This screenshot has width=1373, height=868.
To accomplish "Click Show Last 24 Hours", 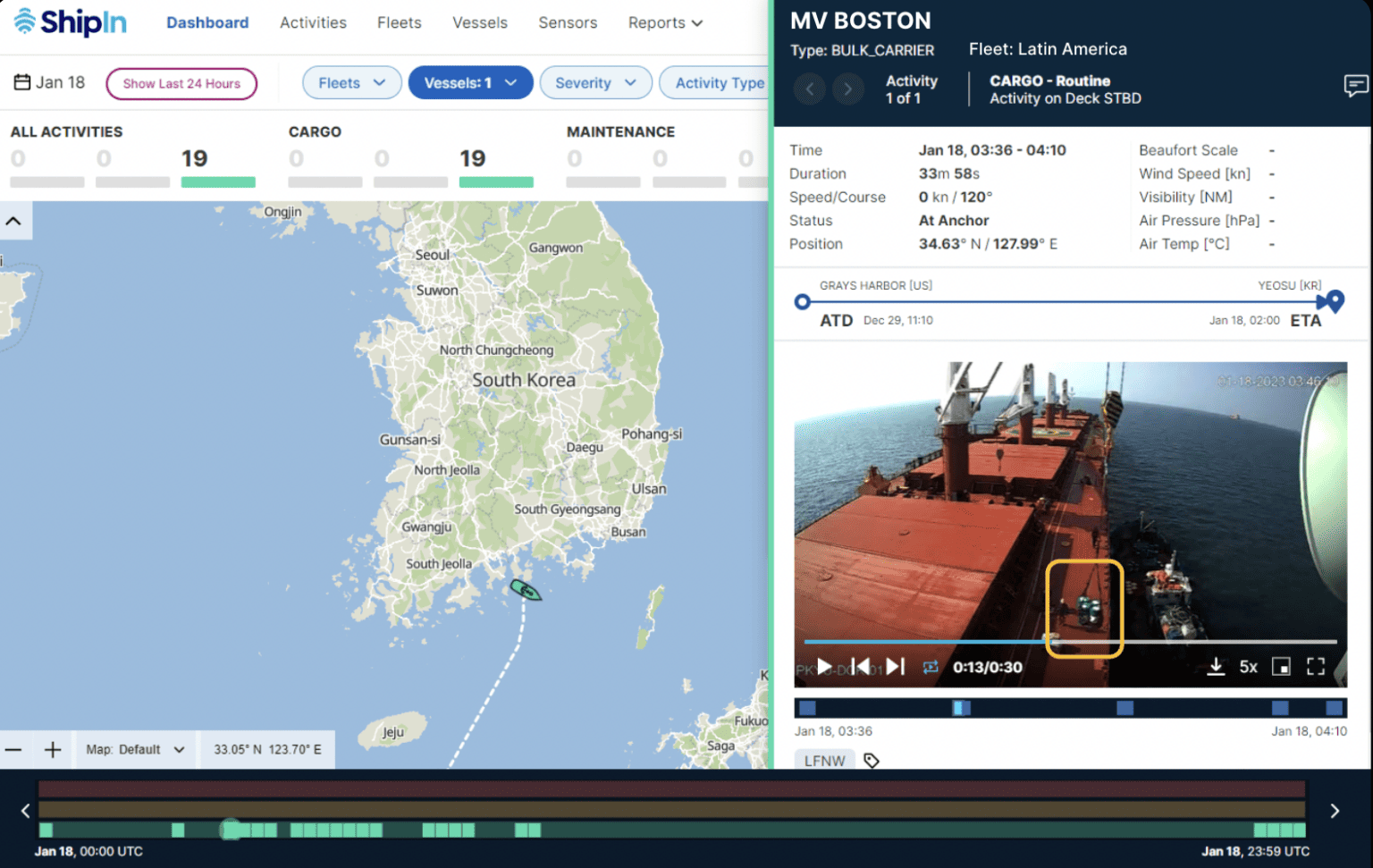I will 181,83.
